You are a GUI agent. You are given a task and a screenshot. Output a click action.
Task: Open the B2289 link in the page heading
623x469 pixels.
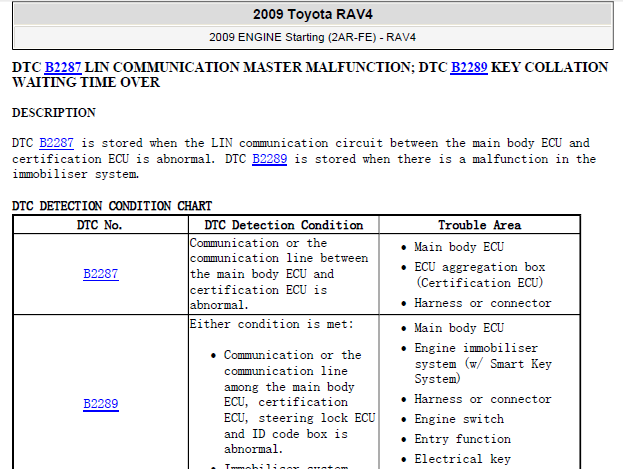pos(469,67)
